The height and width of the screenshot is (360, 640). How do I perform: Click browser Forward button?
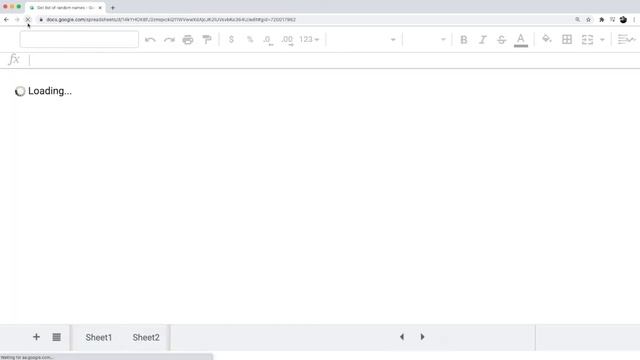tap(17, 20)
